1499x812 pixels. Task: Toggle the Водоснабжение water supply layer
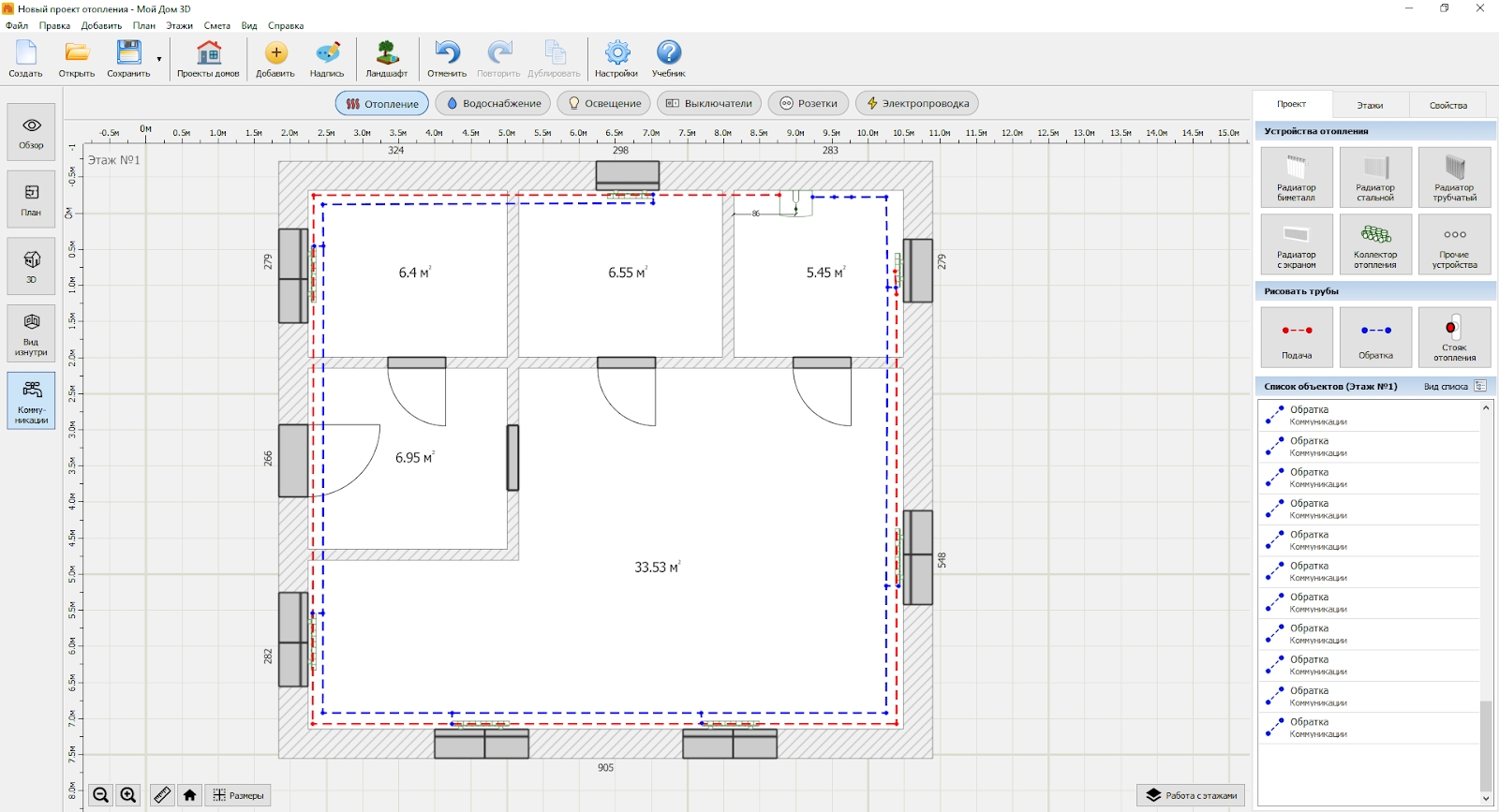point(493,104)
